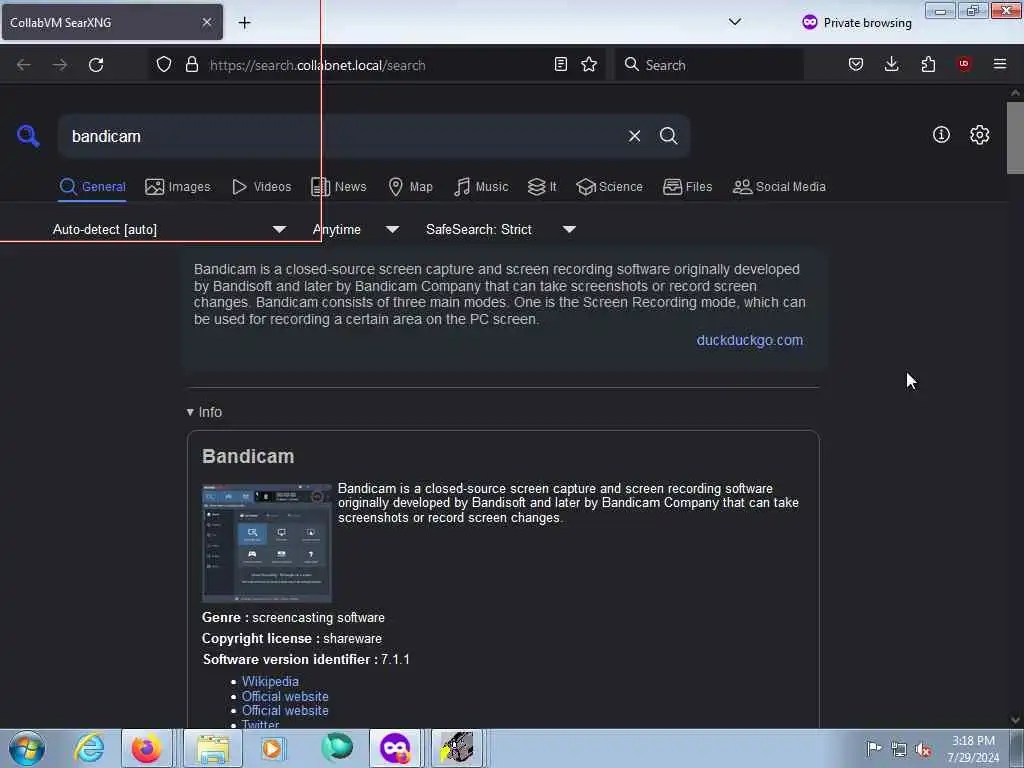Open Pocket save icon
Image resolution: width=1024 pixels, height=768 pixels.
pyautogui.click(x=856, y=64)
